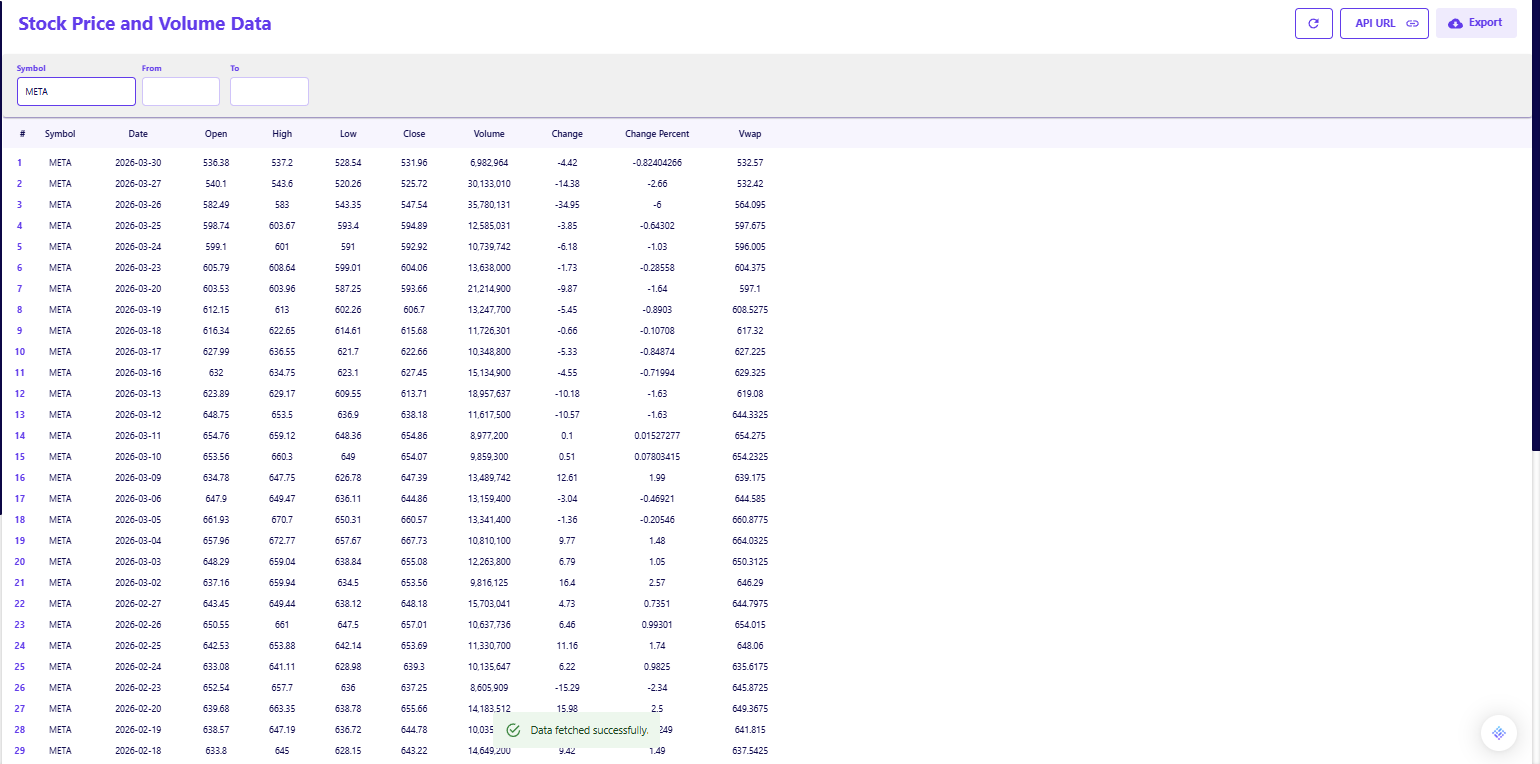The height and width of the screenshot is (764, 1540).
Task: Click the Vwap column header
Action: 750,133
